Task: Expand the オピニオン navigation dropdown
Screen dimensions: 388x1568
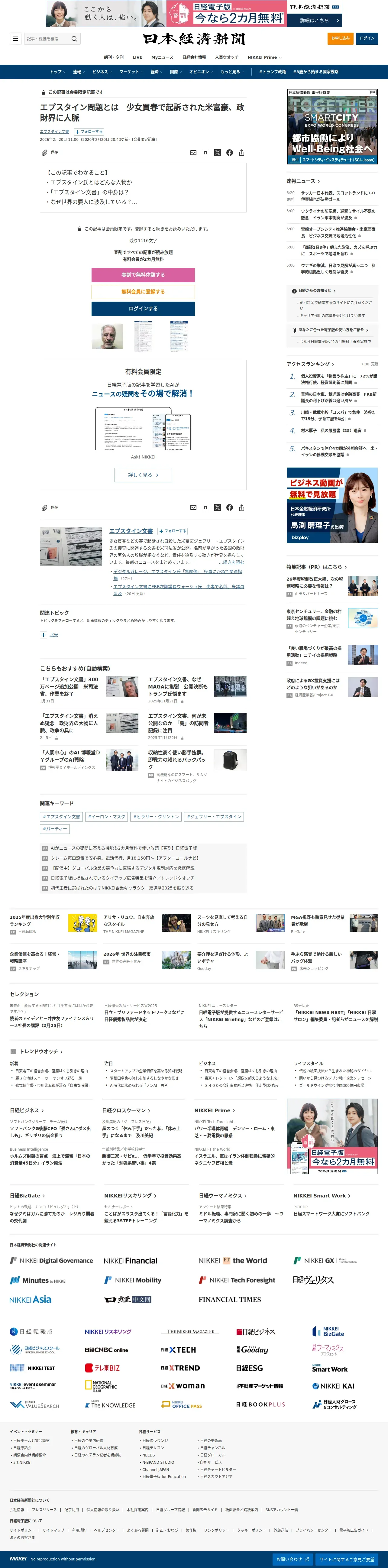Action: 202,72
